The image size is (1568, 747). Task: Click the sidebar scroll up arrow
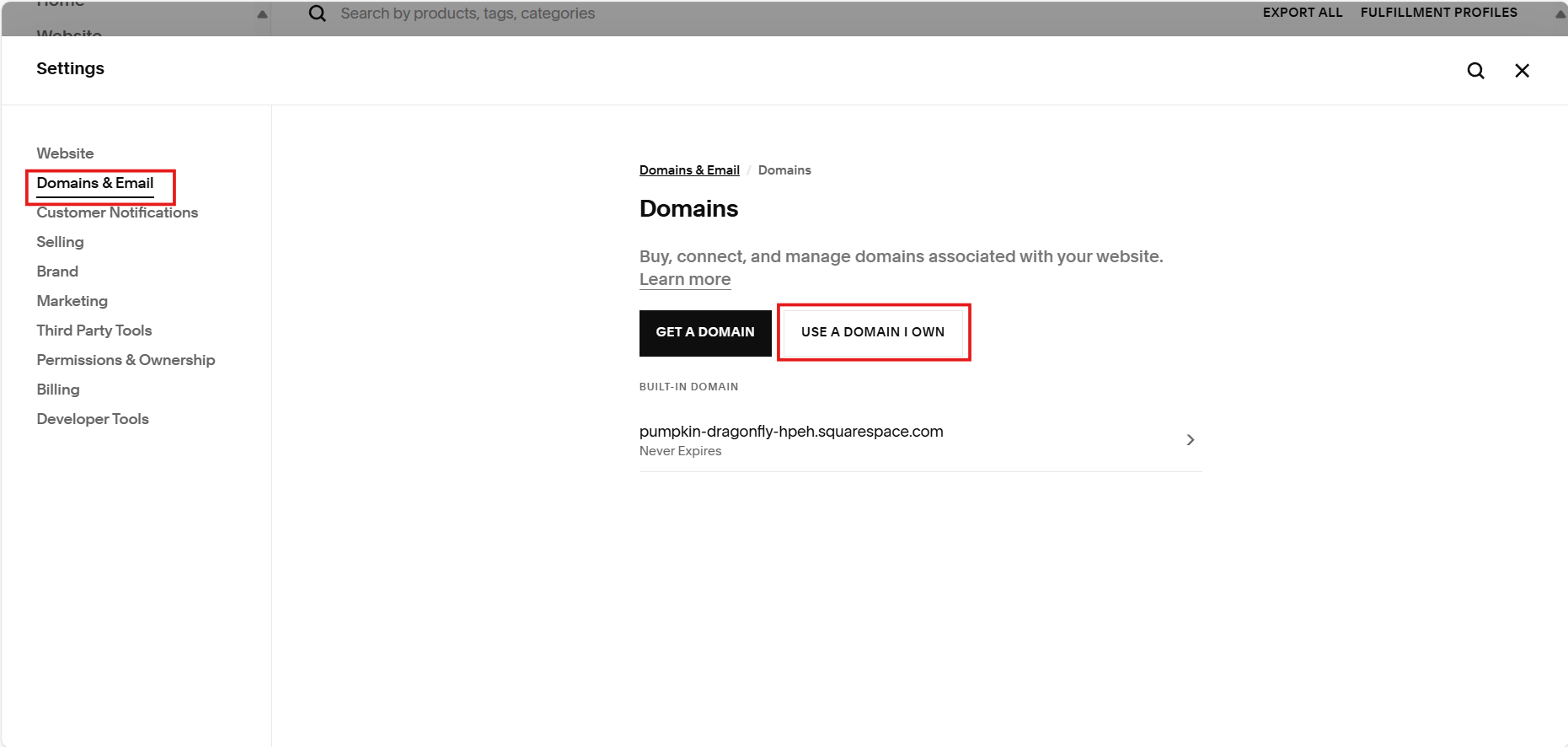262,14
